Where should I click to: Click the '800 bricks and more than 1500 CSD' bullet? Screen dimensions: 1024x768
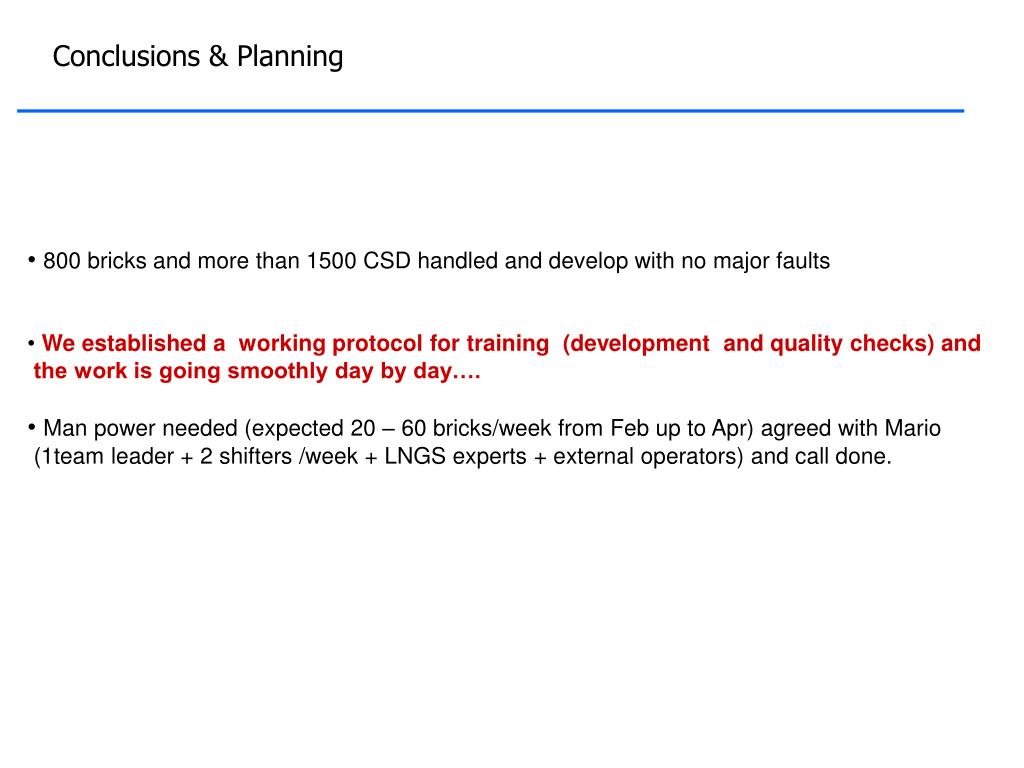(429, 261)
